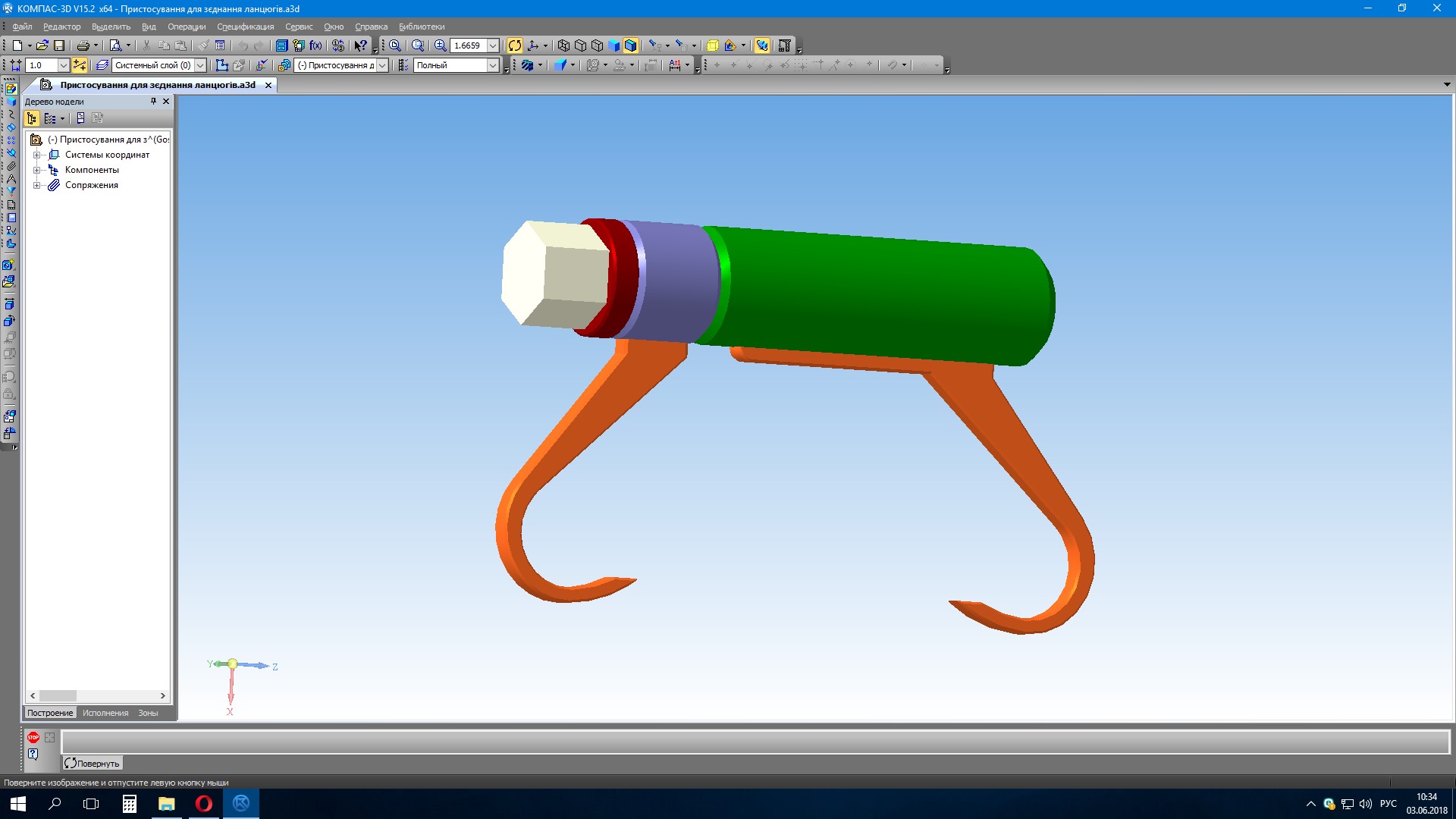
Task: Click the Measure compass icon in sidebar
Action: click(x=11, y=179)
